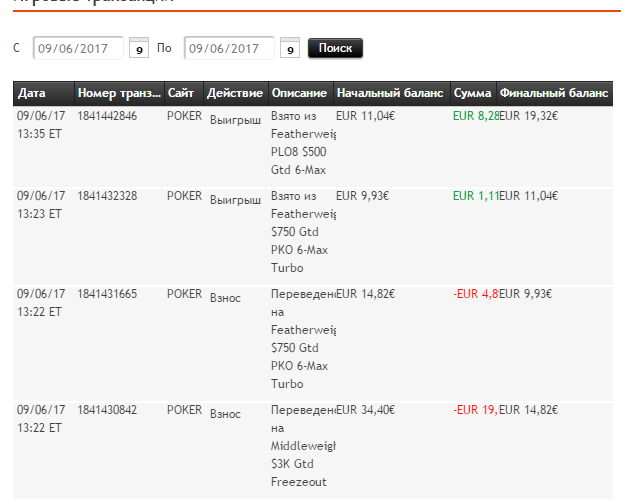The height and width of the screenshot is (501, 624).
Task: Sort by the Сайт column header
Action: [x=183, y=93]
